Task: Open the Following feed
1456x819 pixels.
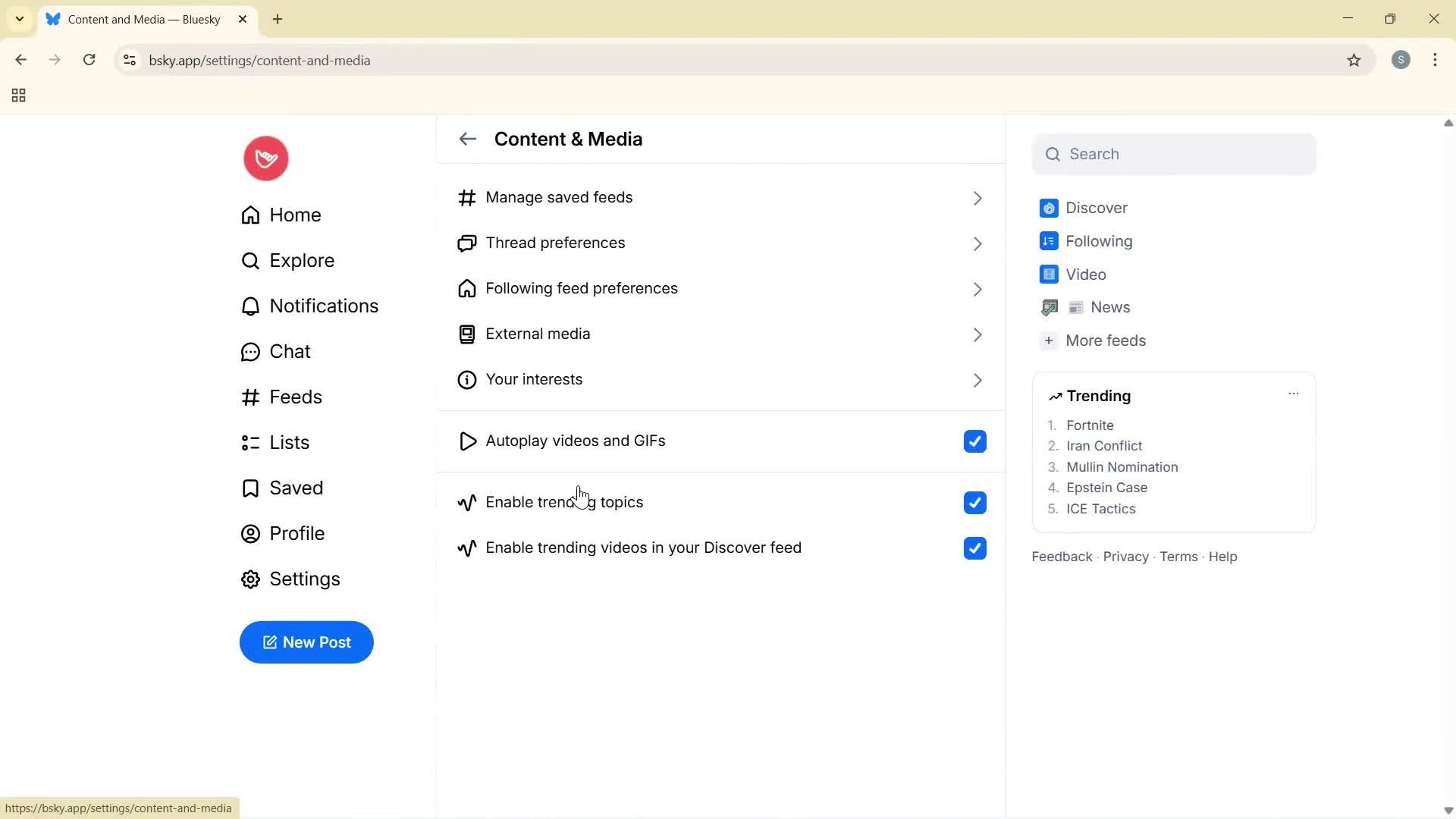Action: click(1098, 240)
